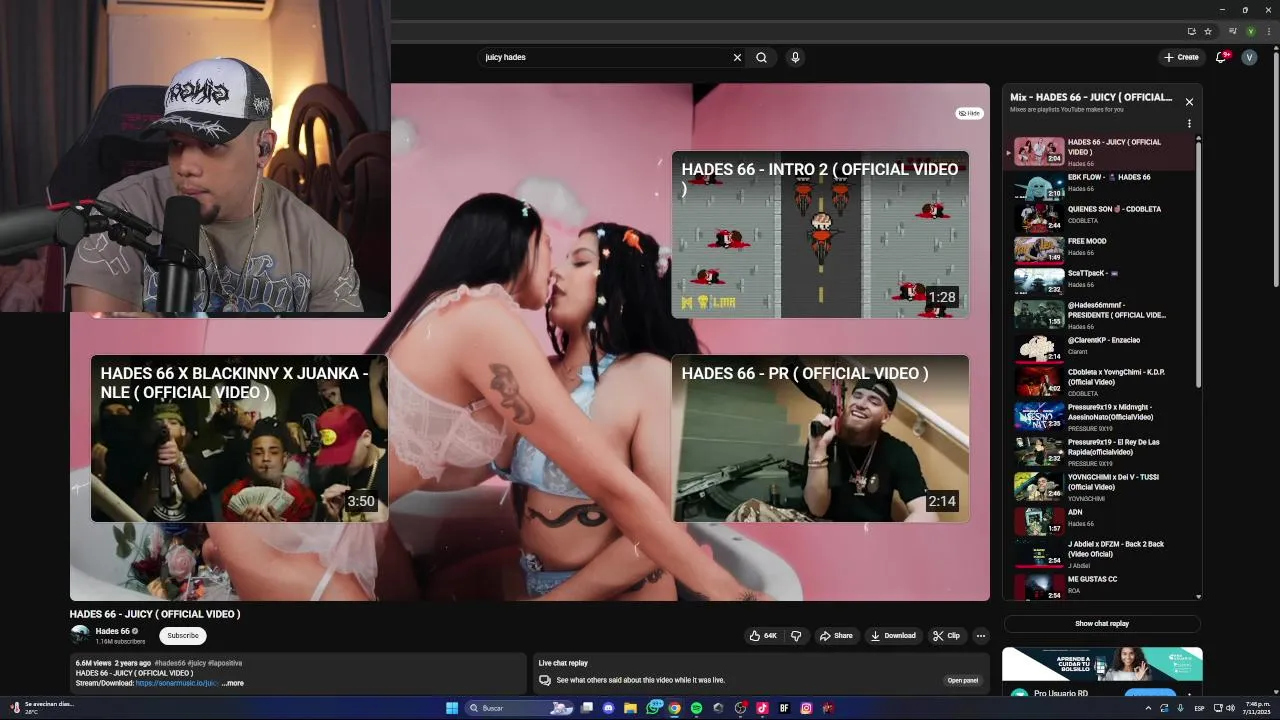Like the video with 64K thumbs up
Image resolution: width=1280 pixels, height=720 pixels.
point(763,635)
